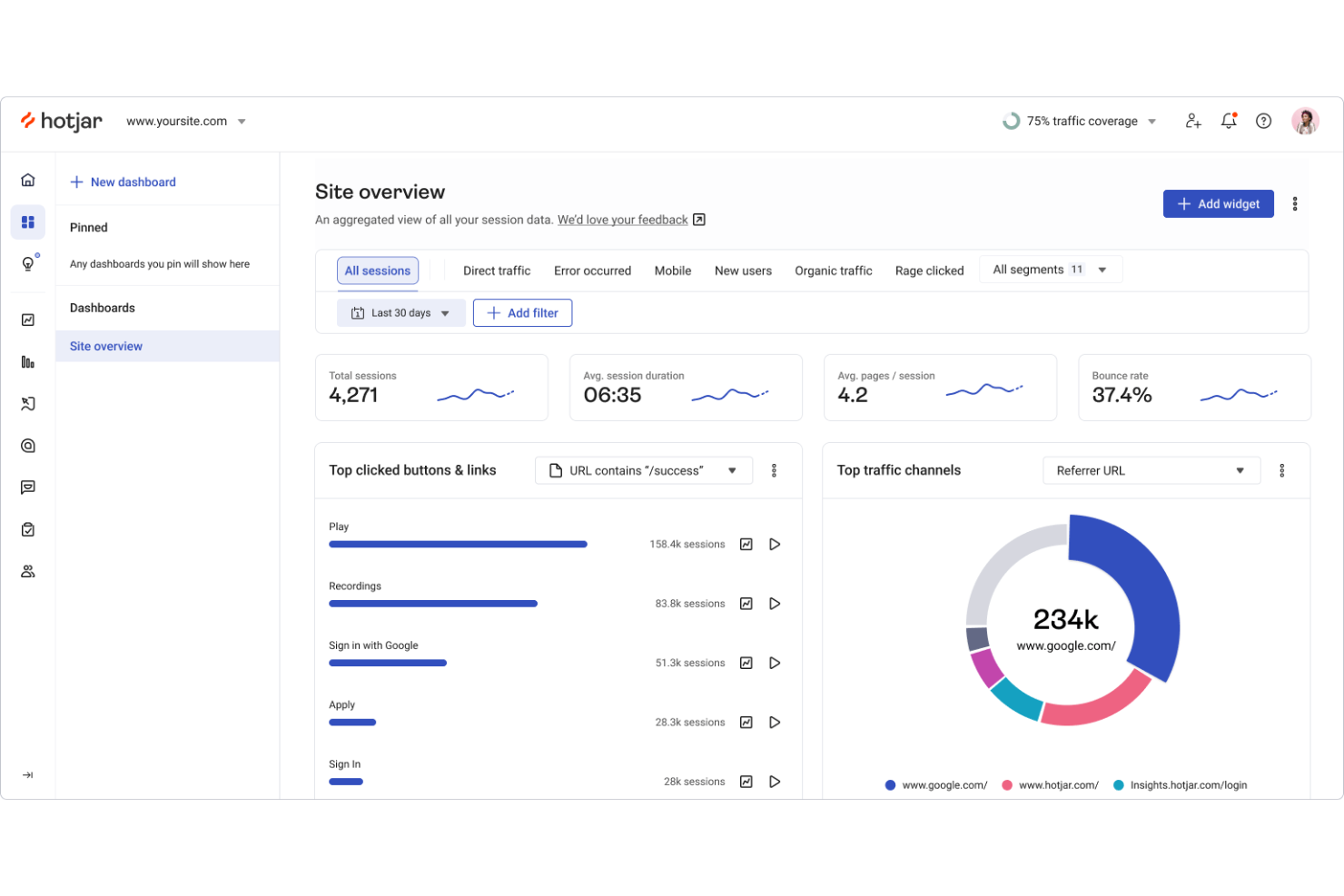Select the All sessions segment pill
The image size is (1344, 896).
(378, 270)
